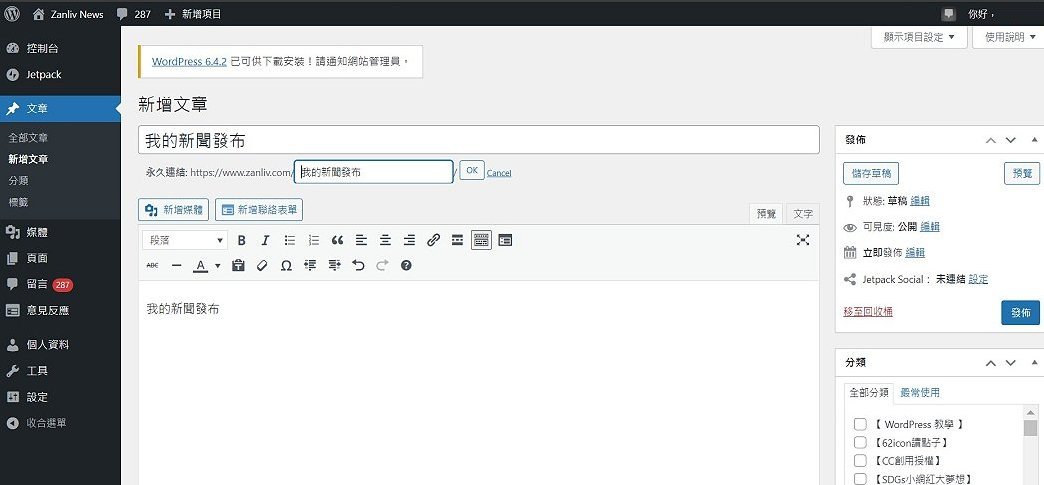Enable distraction-free fullscreen writing mode
Image resolution: width=1044 pixels, height=485 pixels.
(x=803, y=241)
